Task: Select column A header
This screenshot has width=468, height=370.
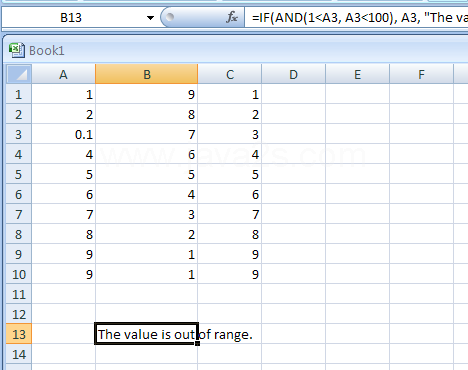Action: [63, 74]
